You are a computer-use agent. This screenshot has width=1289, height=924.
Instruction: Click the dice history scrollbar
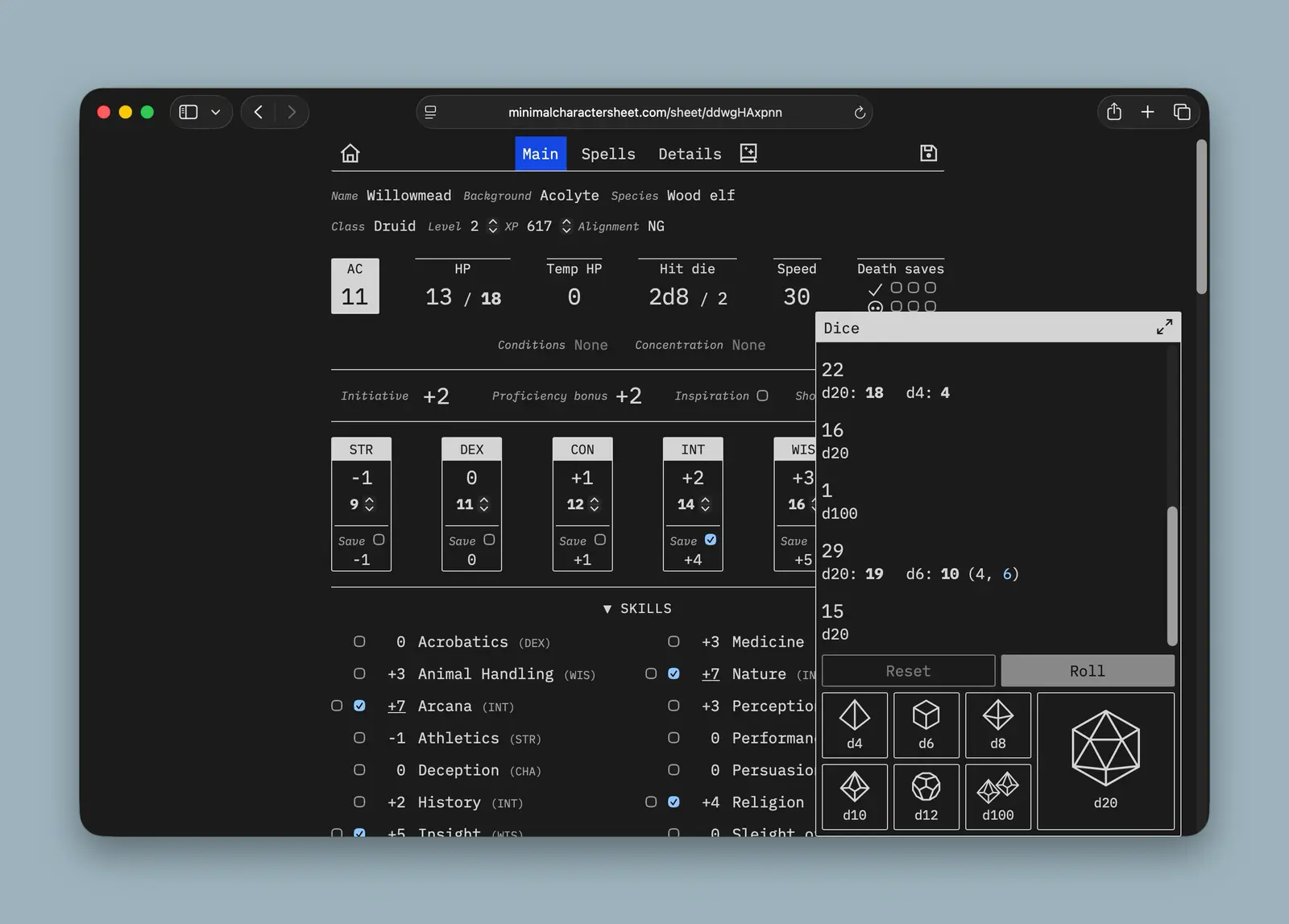pos(1172,575)
